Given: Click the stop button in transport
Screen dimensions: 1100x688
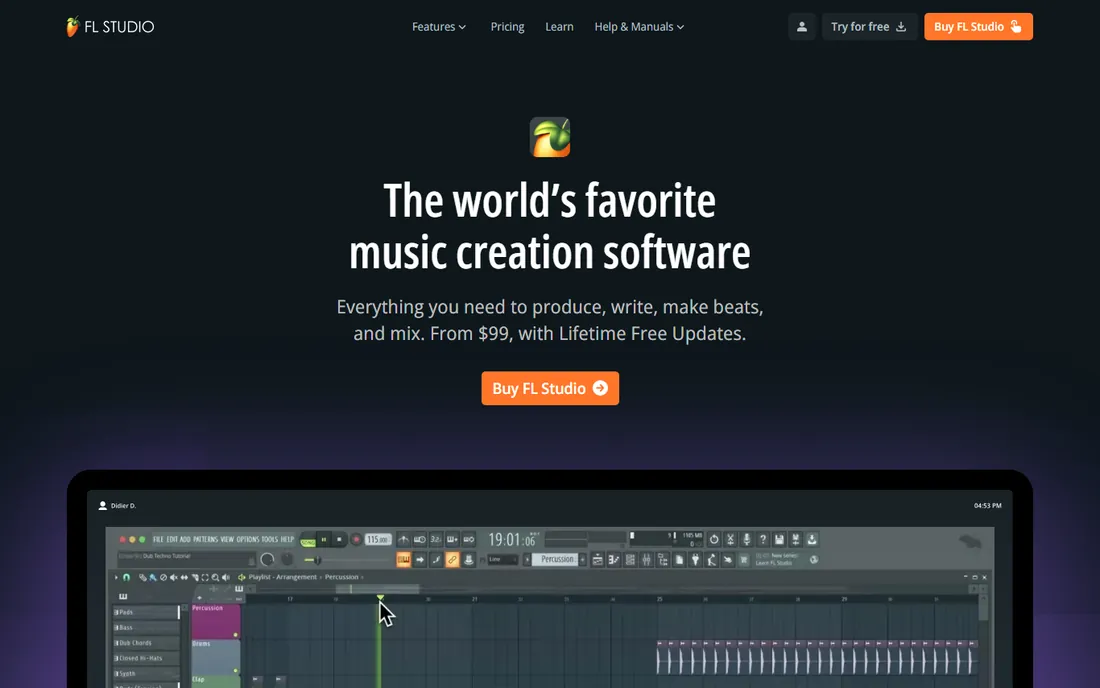Looking at the screenshot, I should coord(340,540).
